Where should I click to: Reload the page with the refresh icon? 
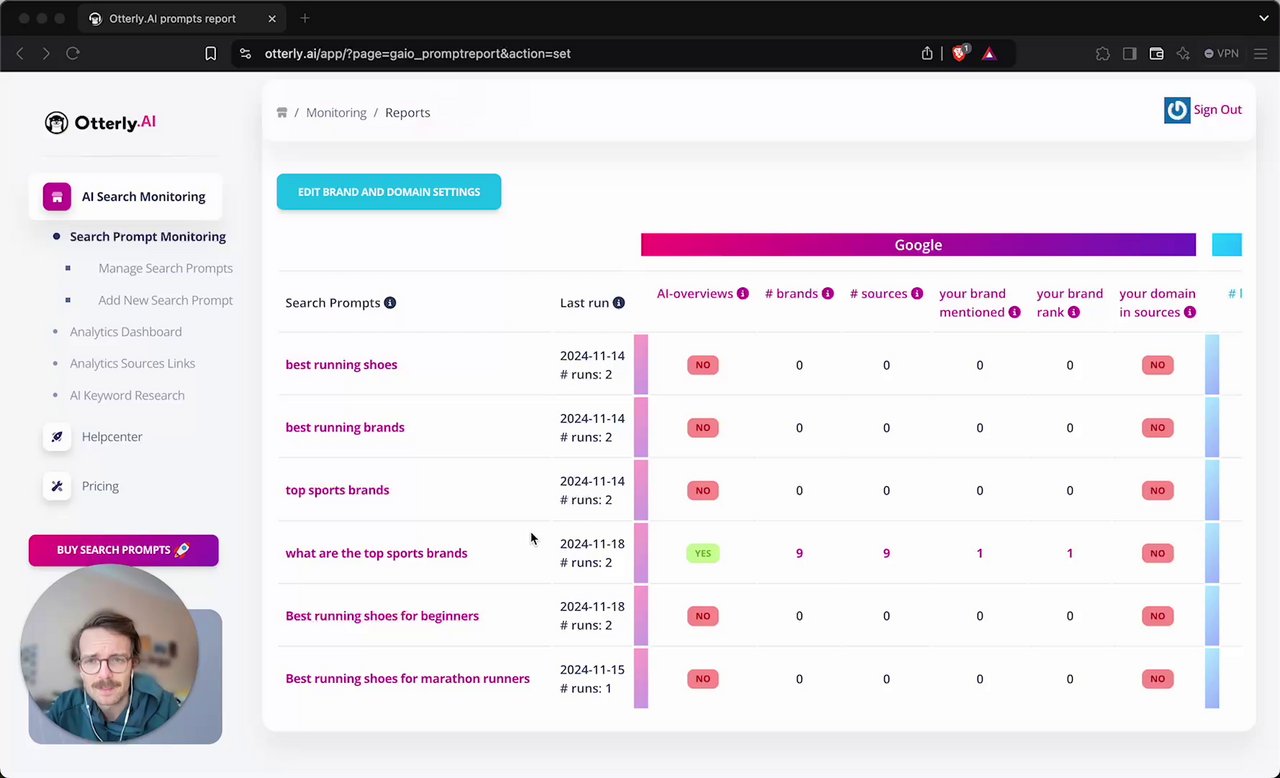tap(73, 54)
